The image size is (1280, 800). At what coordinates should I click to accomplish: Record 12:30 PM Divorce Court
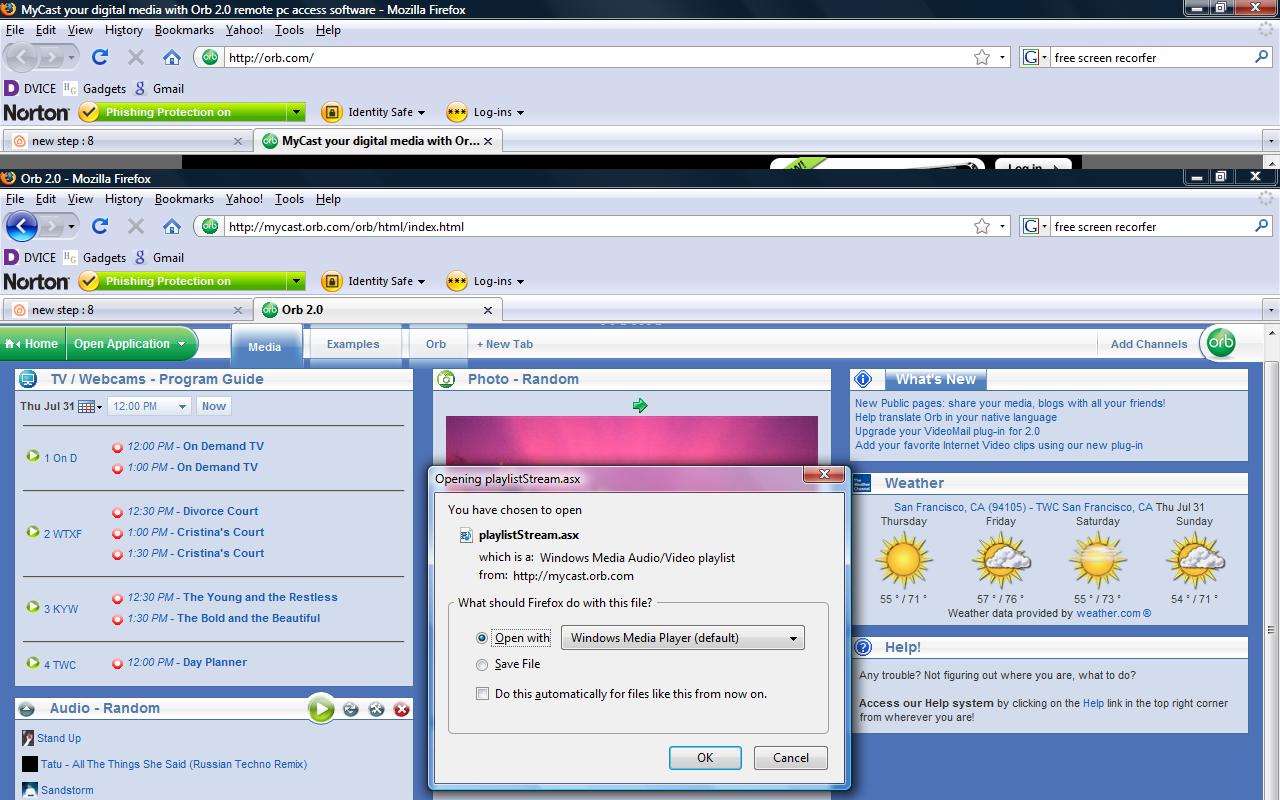click(117, 512)
